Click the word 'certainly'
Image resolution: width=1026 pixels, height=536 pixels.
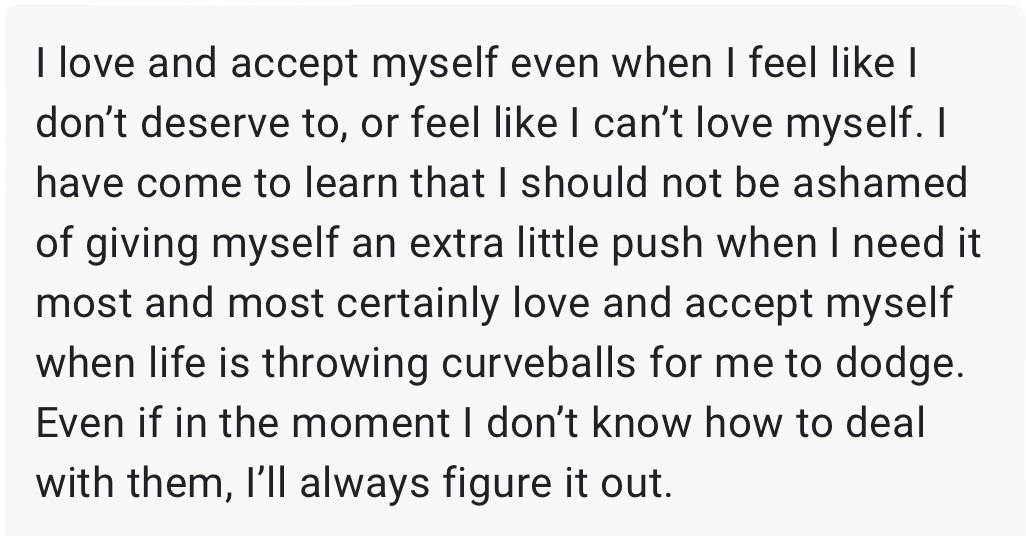[x=417, y=304]
